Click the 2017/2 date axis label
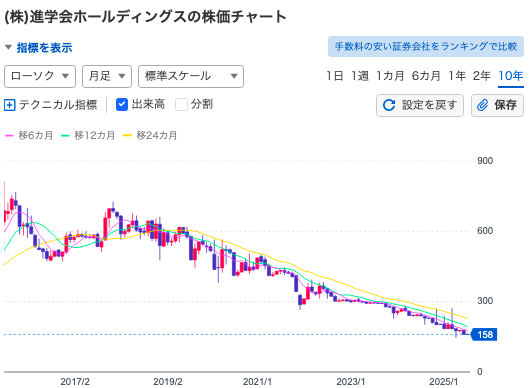This screenshot has width=530, height=388. click(75, 382)
